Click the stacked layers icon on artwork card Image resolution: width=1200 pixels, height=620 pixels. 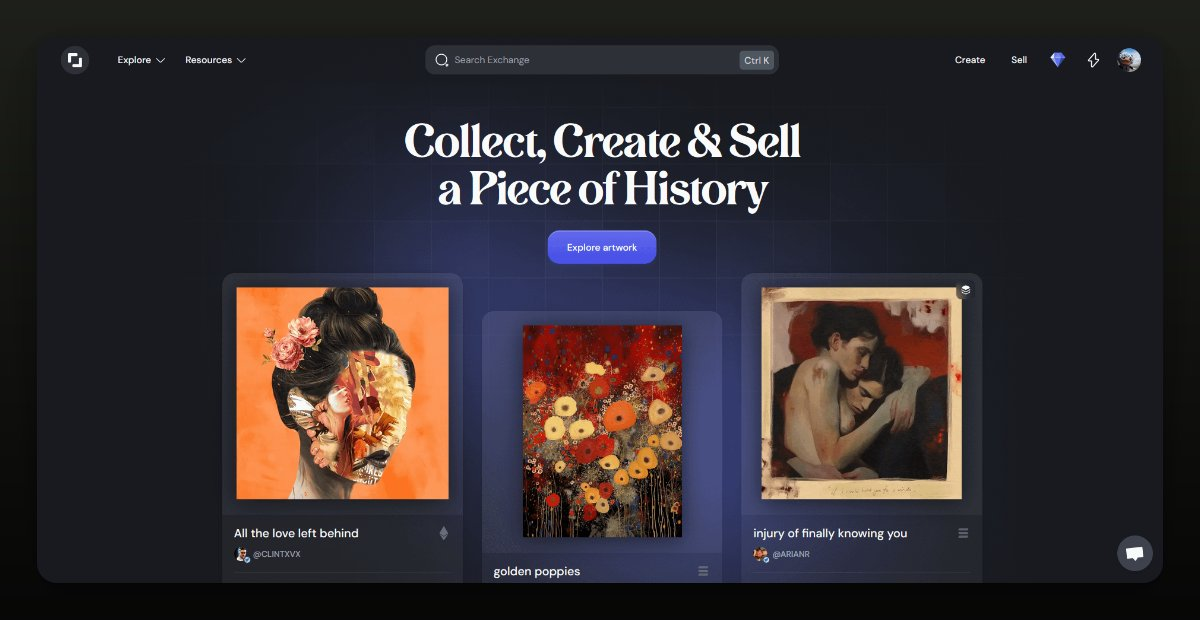pos(965,290)
